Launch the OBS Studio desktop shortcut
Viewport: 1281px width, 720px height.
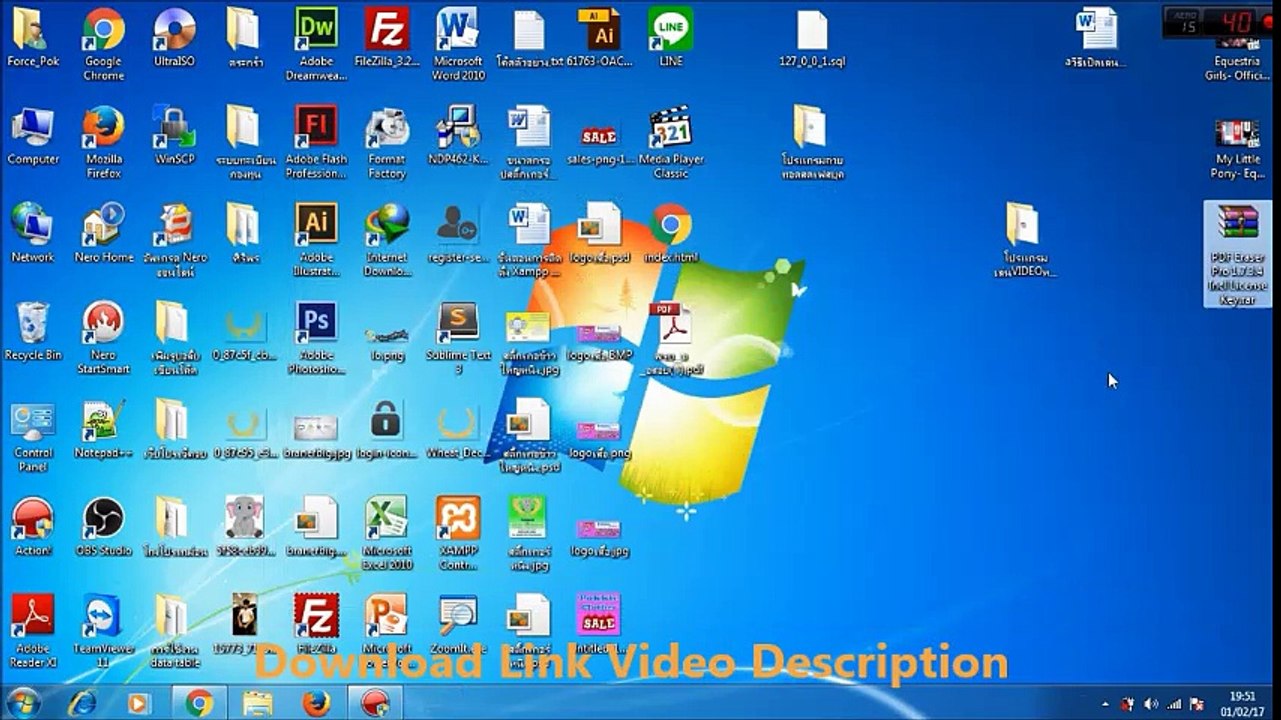(103, 528)
